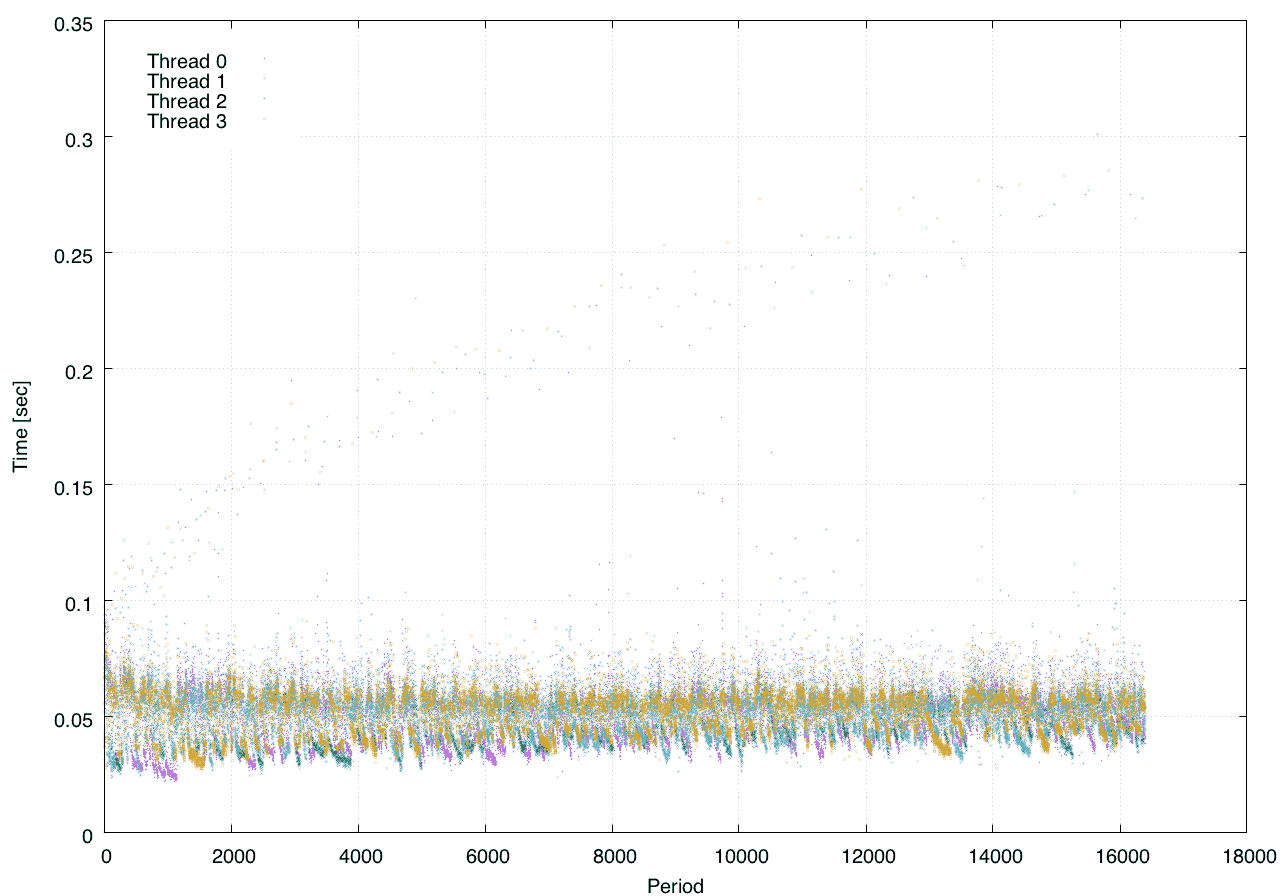Viewport: 1280px width, 896px height.
Task: Click the 0.3 y-axis tick label
Action: (x=78, y=138)
